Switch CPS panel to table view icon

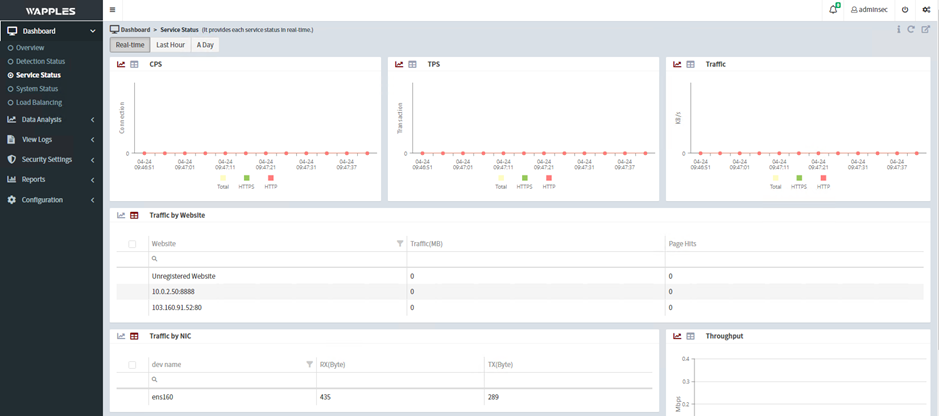[134, 64]
